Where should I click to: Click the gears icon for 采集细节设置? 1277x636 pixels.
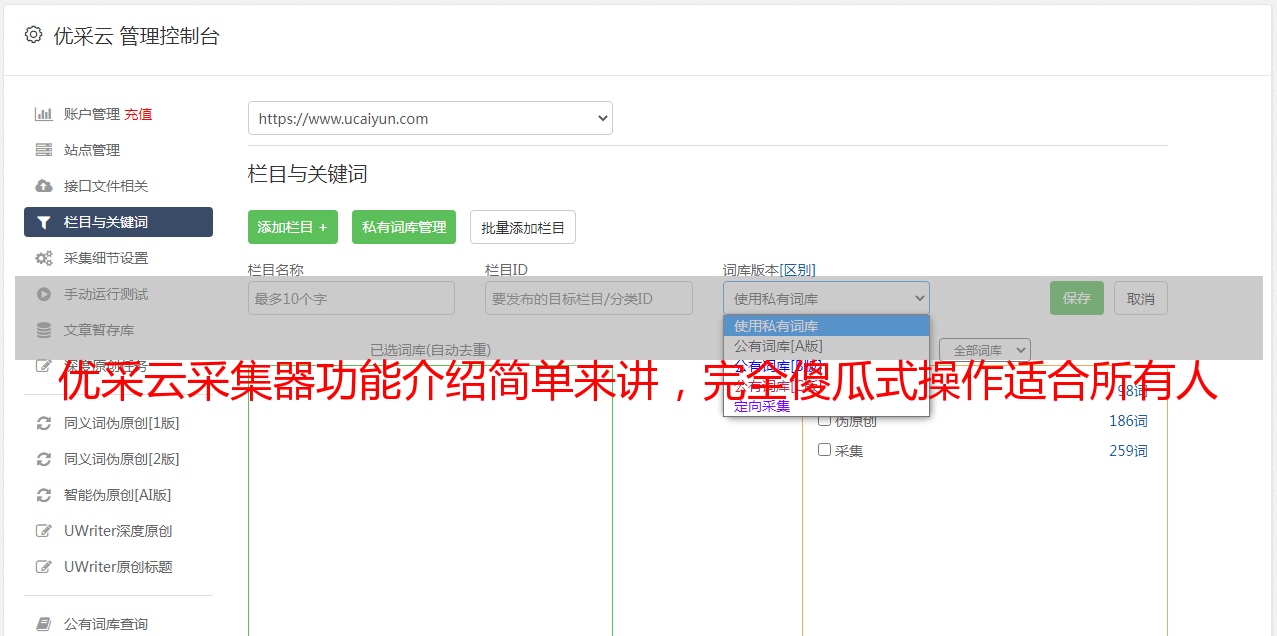click(x=43, y=258)
